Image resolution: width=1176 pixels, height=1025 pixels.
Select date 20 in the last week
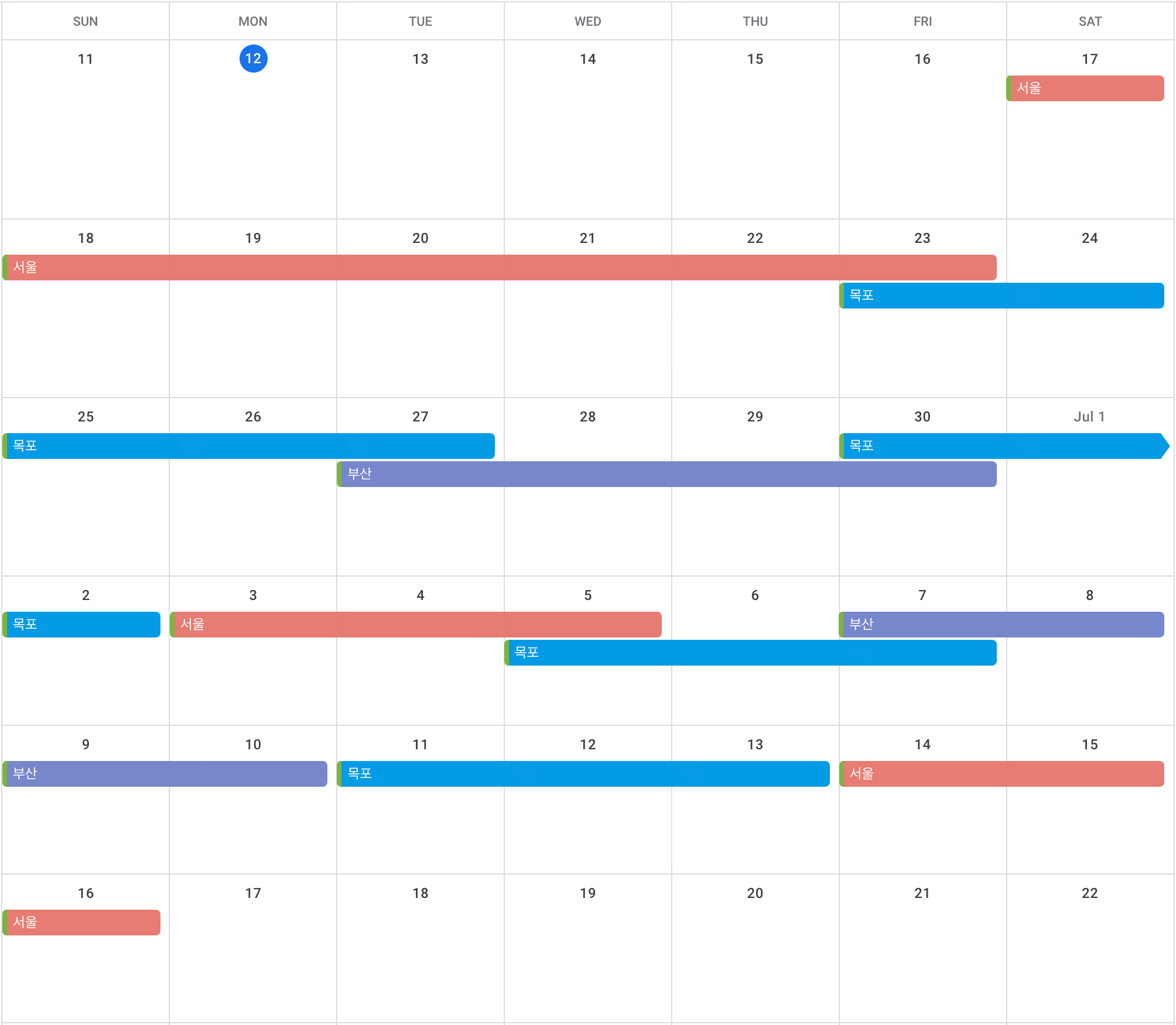pyautogui.click(x=755, y=893)
